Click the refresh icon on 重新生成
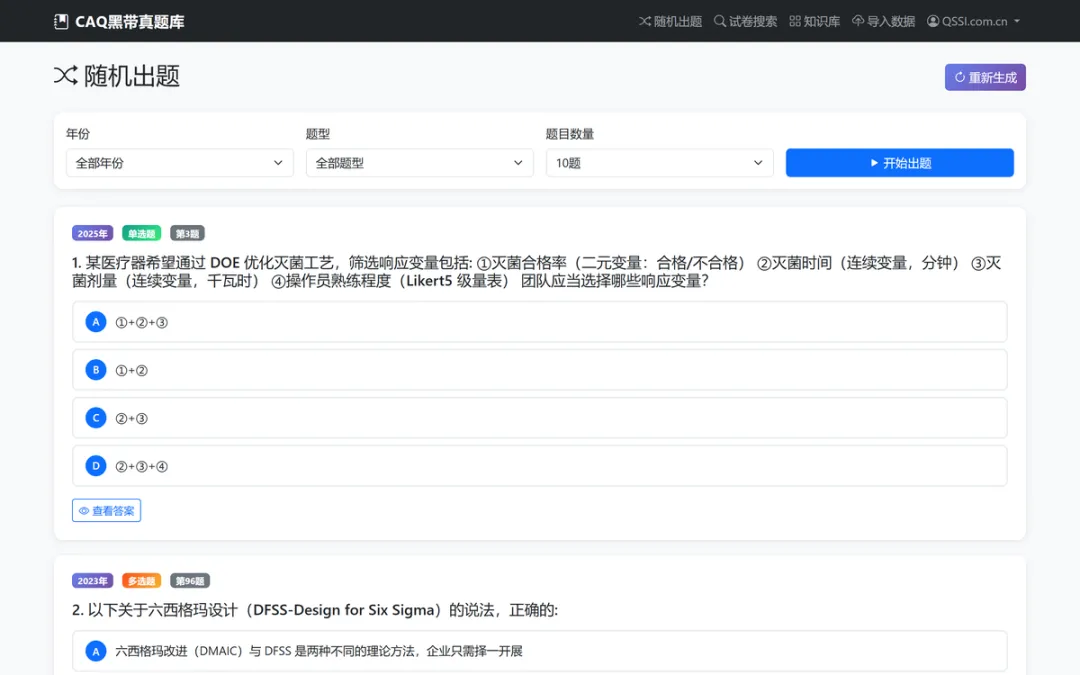1080x675 pixels. (959, 77)
